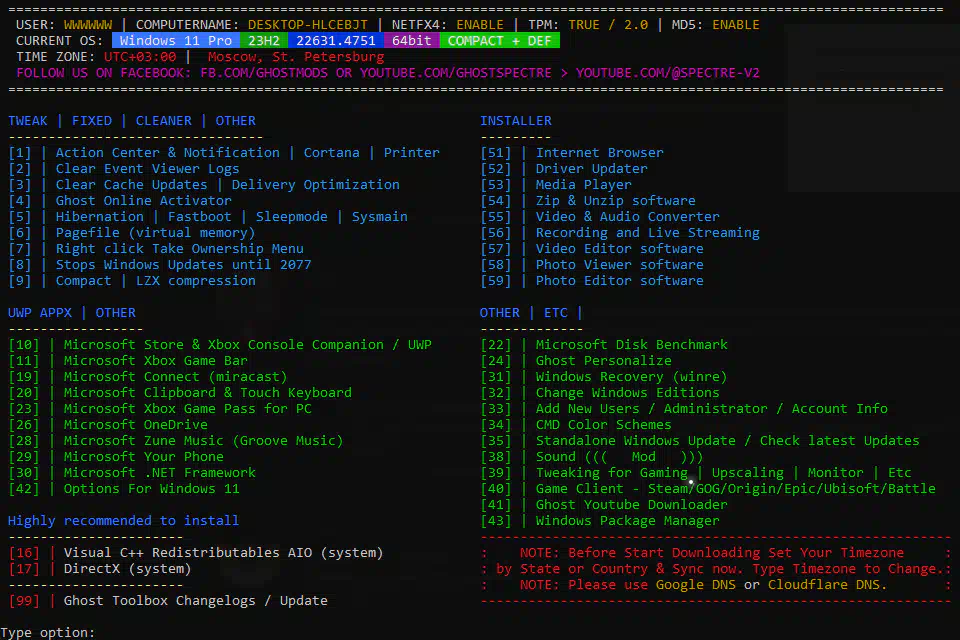
Task: Click the 'YOUTUBE.COM/GHOSTSPECTRE' link text
Action: (456, 72)
